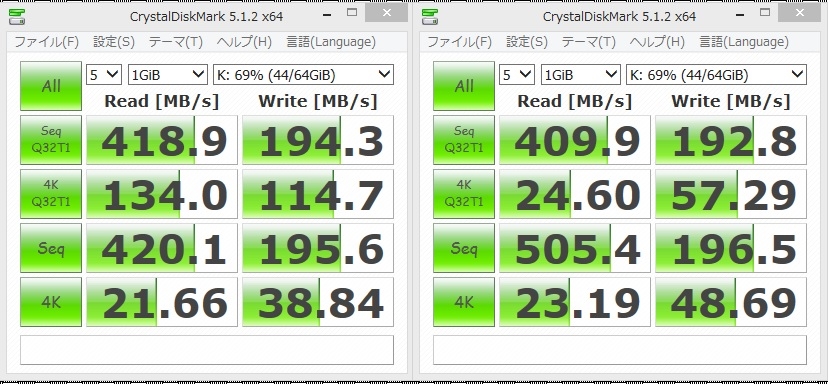
Task: Click Write [MB/s] header in right window
Action: pos(731,101)
